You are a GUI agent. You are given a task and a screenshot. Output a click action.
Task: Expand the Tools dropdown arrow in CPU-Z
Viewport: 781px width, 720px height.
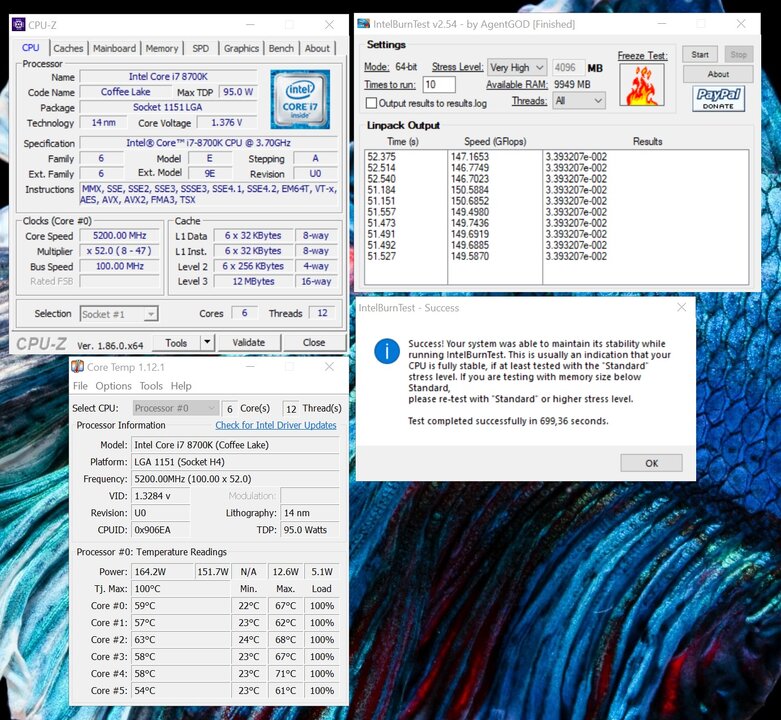pyautogui.click(x=207, y=342)
